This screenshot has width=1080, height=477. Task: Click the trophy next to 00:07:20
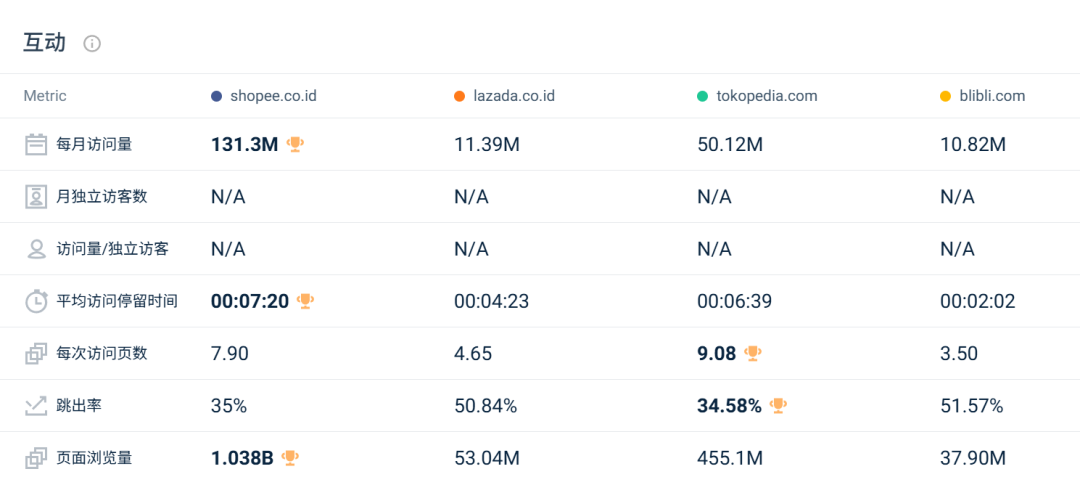pyautogui.click(x=306, y=301)
